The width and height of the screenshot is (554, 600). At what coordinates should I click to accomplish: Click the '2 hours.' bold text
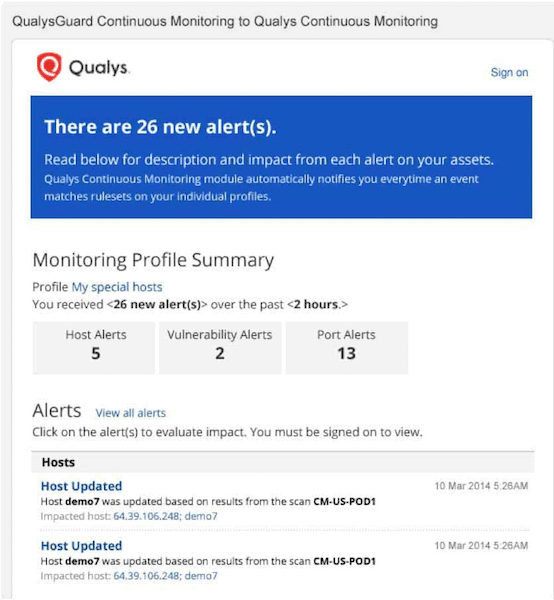point(317,305)
